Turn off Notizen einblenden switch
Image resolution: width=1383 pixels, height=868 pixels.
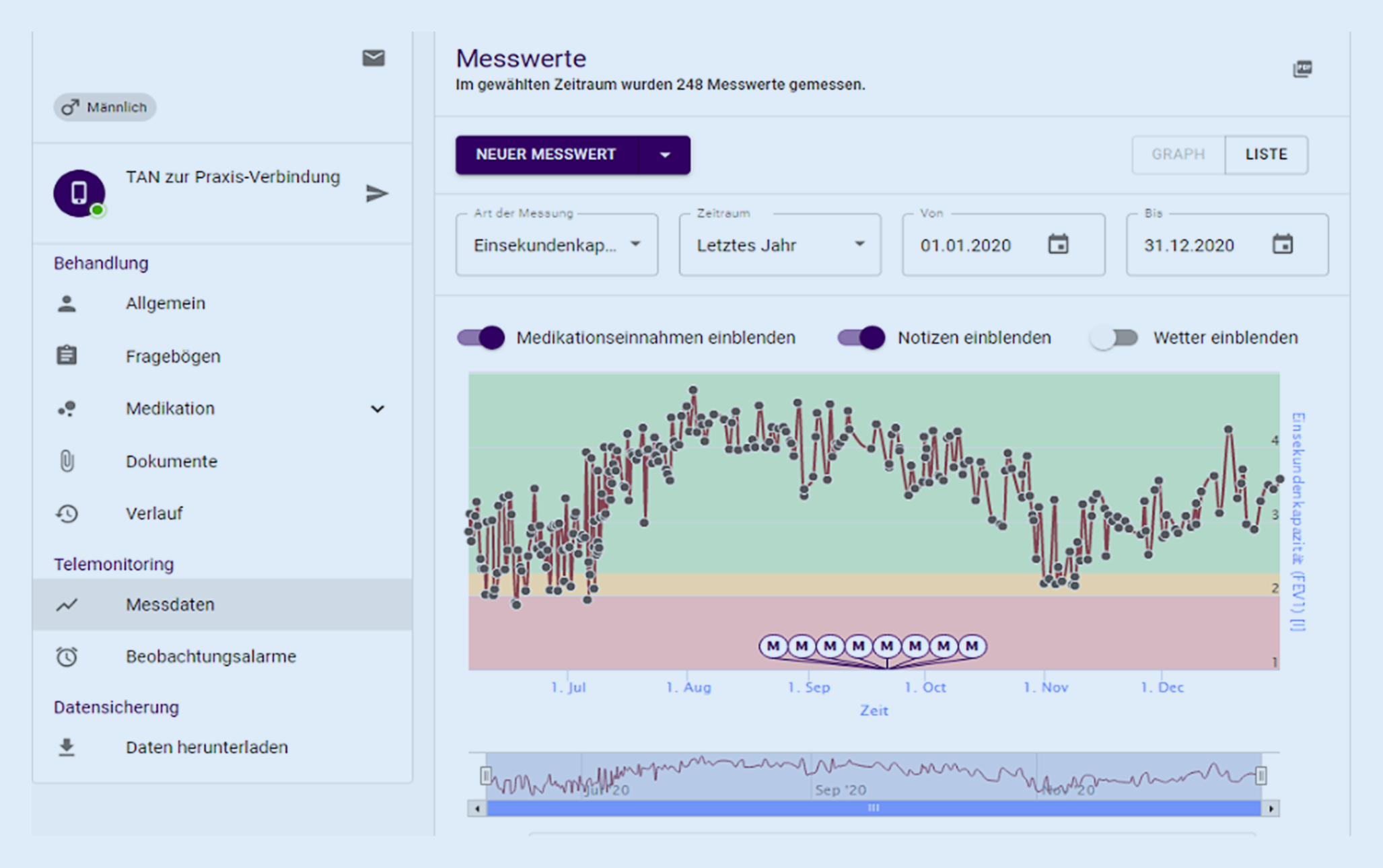pos(861,337)
